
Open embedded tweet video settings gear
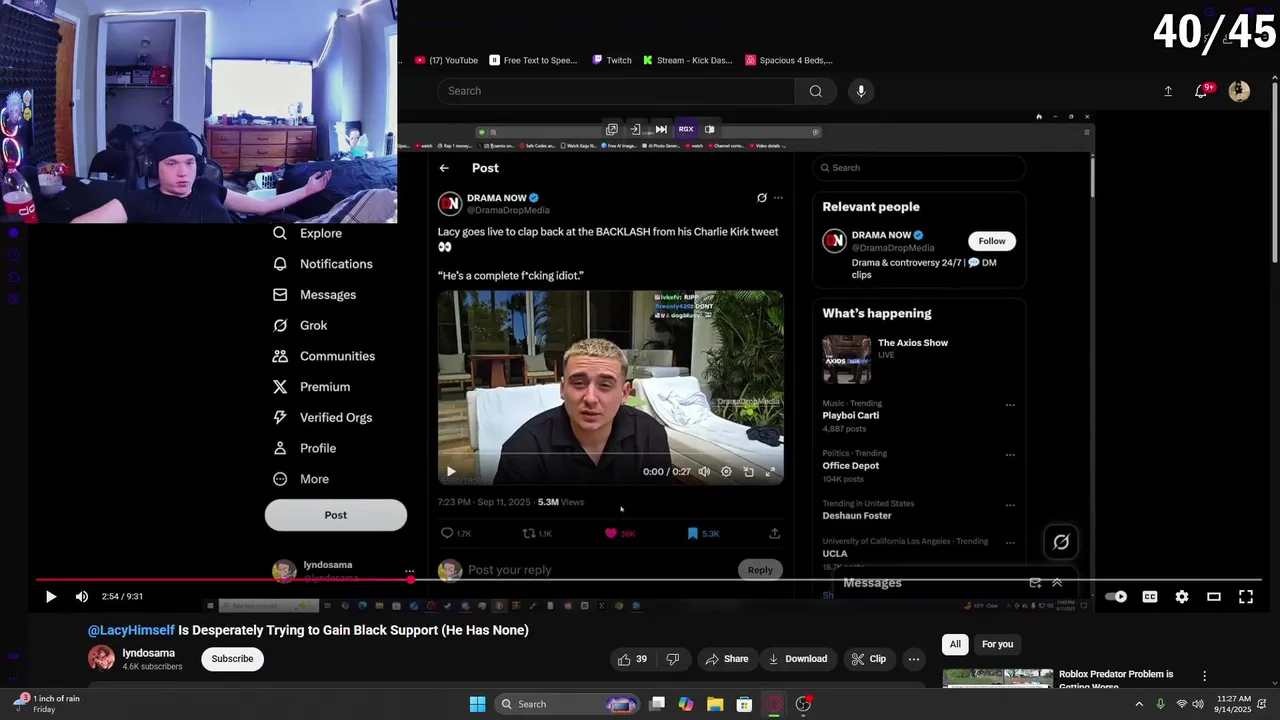[726, 472]
